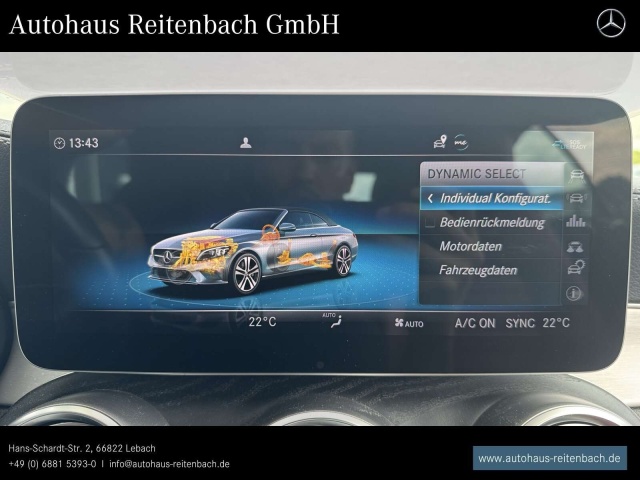Select the front-view car icon beside DYNAMIC SELECT

tap(577, 176)
